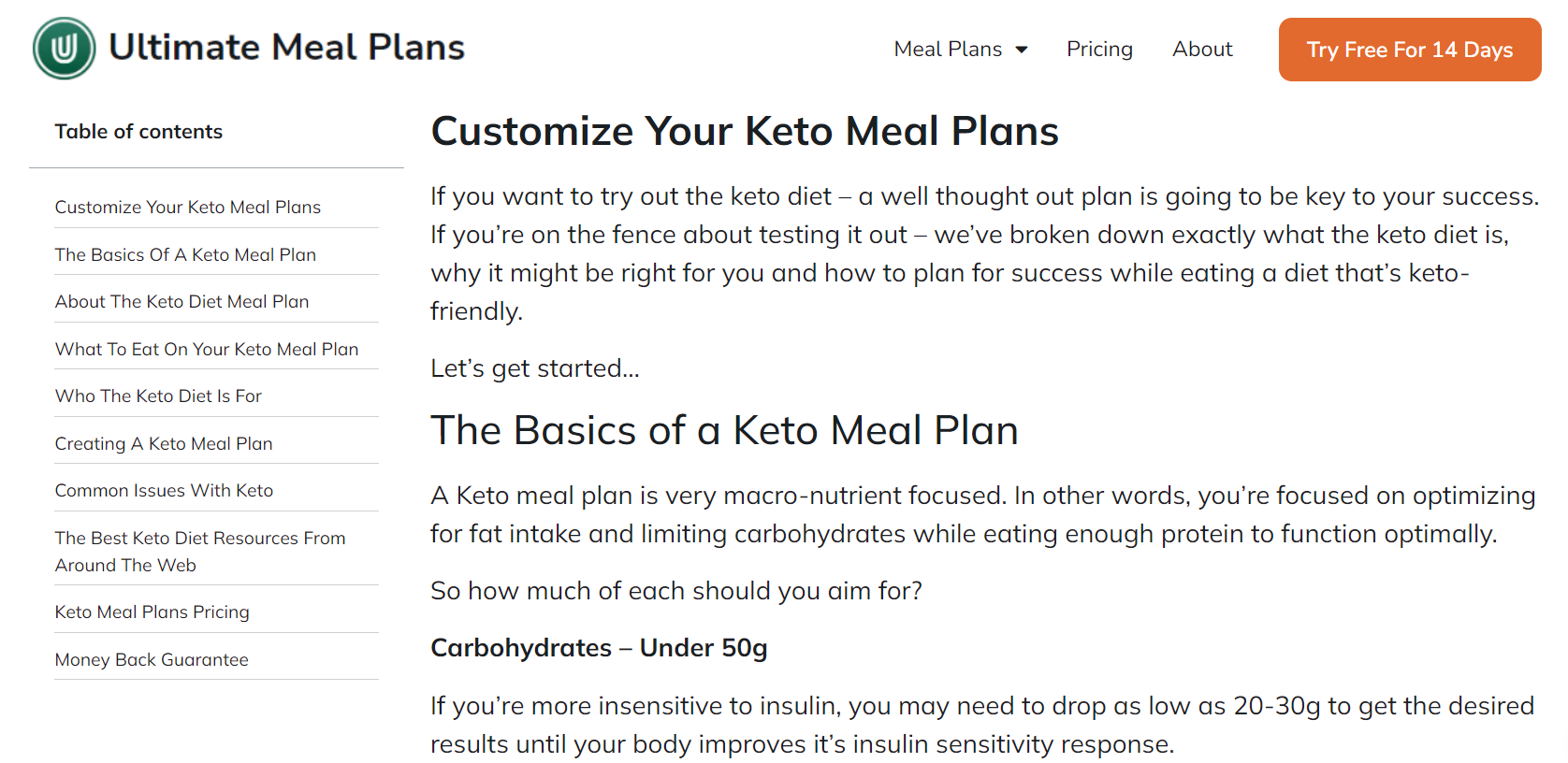Click the Customize Your Keto Meal Plans main heading
Viewport: 1568px width, 763px height.
tap(745, 131)
